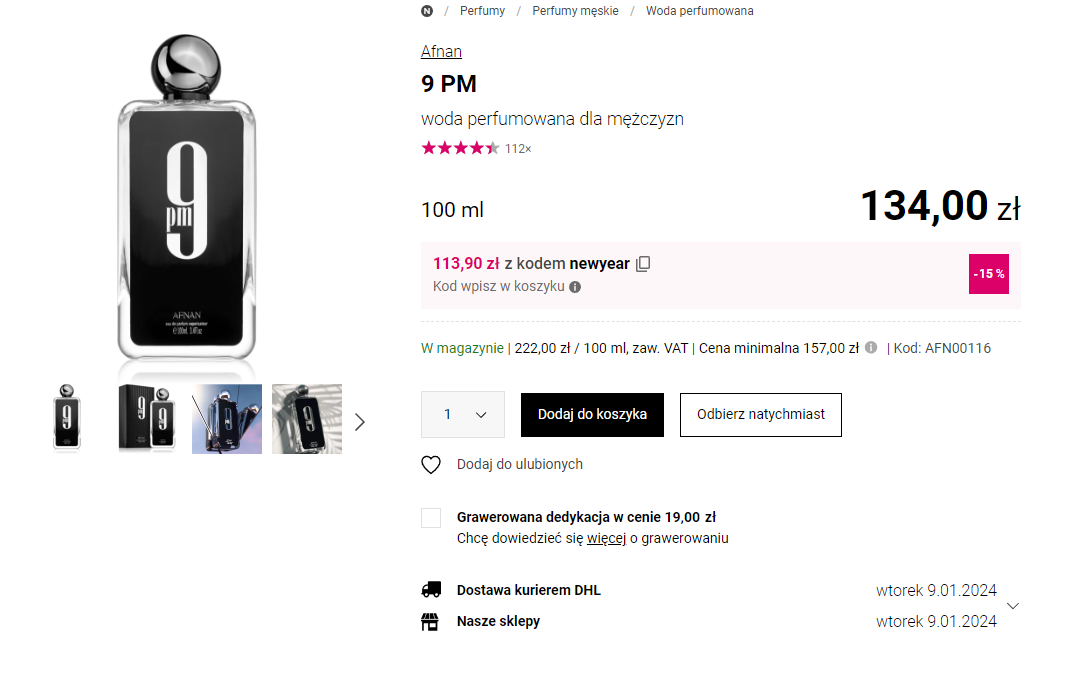Viewport: 1079px width, 682px height.
Task: Follow the 'więcej' engraving link
Action: (x=606, y=538)
